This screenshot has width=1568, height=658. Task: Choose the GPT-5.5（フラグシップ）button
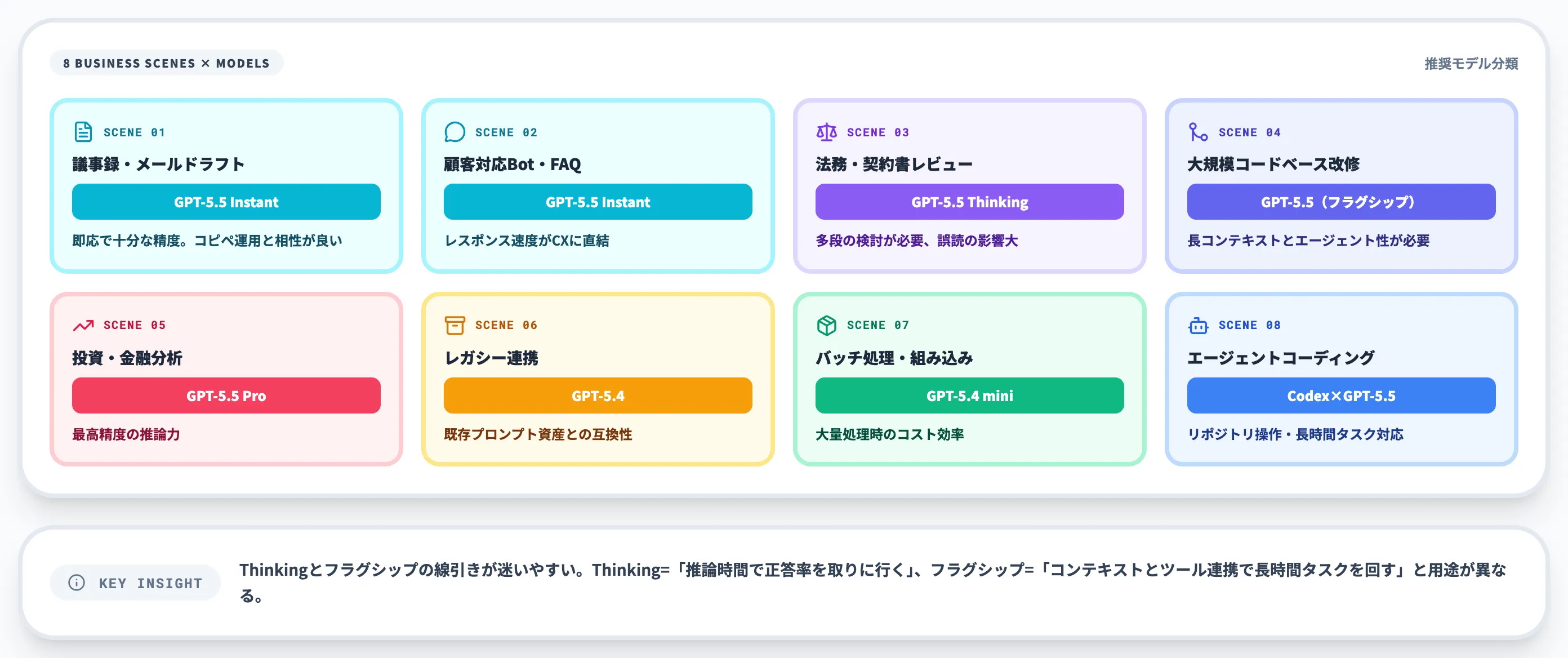(x=1341, y=202)
